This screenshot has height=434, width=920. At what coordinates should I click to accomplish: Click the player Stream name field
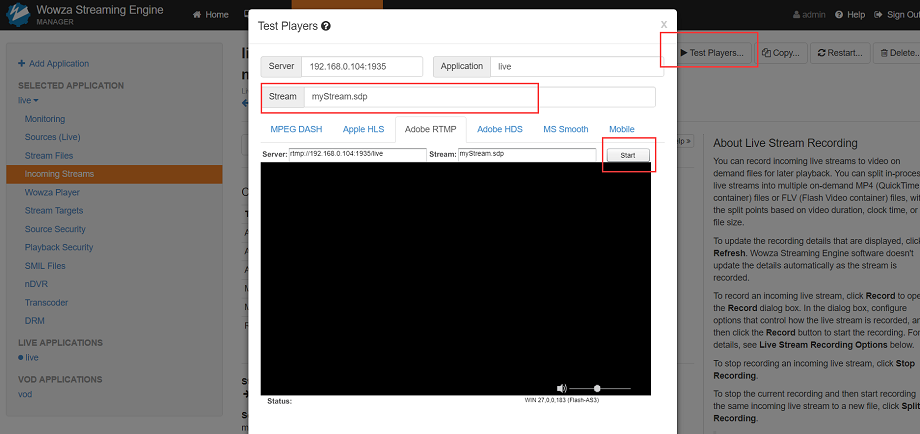pyautogui.click(x=527, y=154)
